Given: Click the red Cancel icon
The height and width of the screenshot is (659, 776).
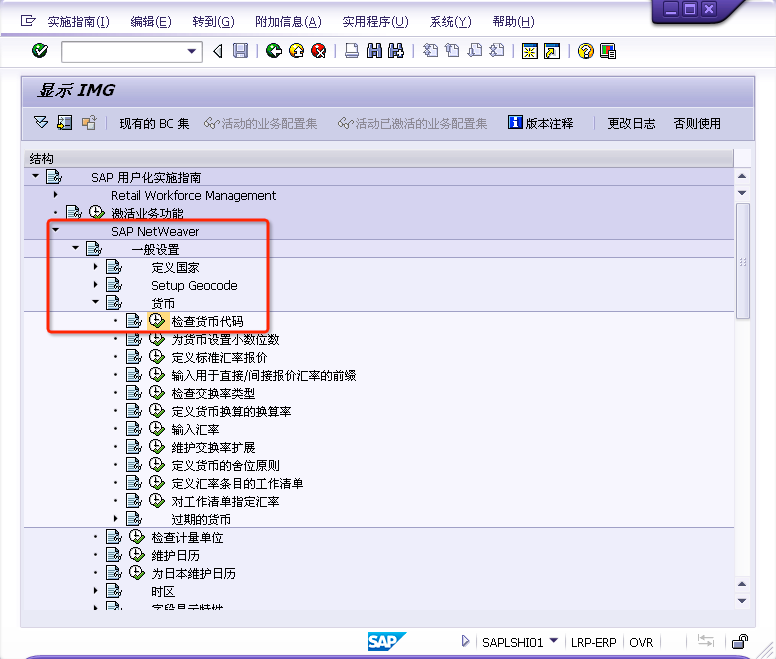Looking at the screenshot, I should click(x=319, y=50).
